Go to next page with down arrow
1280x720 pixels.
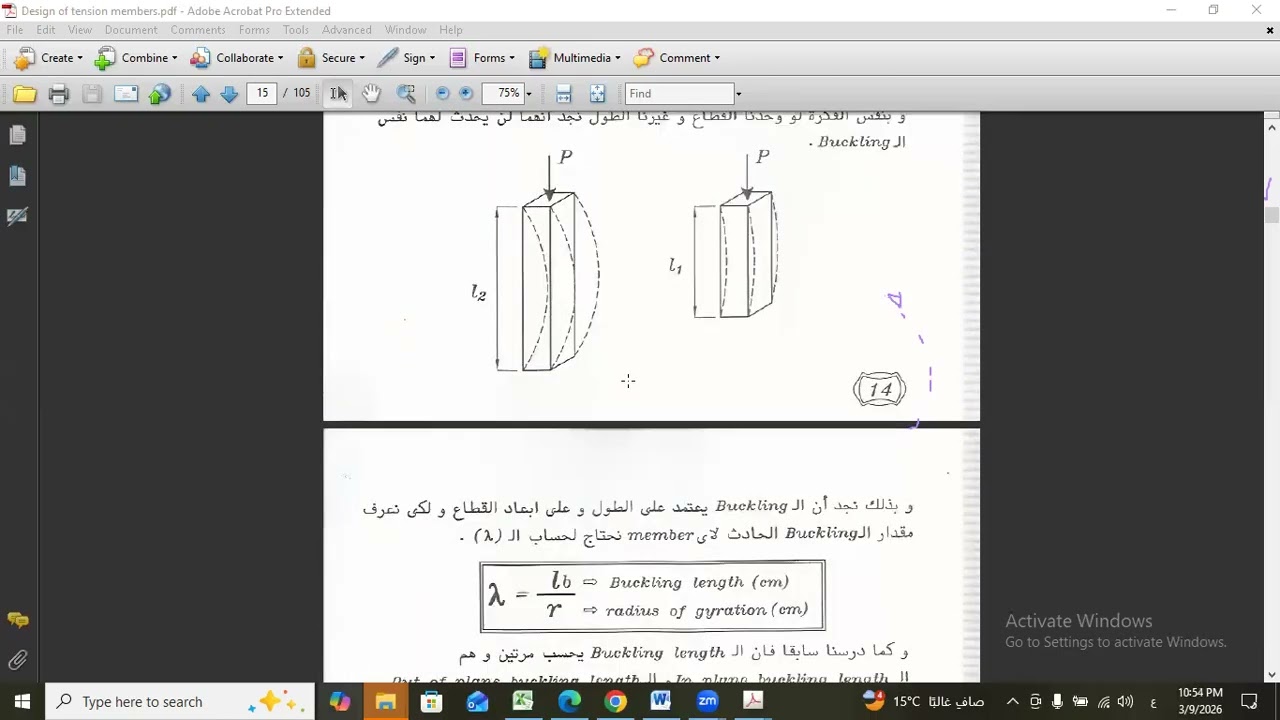pos(229,94)
